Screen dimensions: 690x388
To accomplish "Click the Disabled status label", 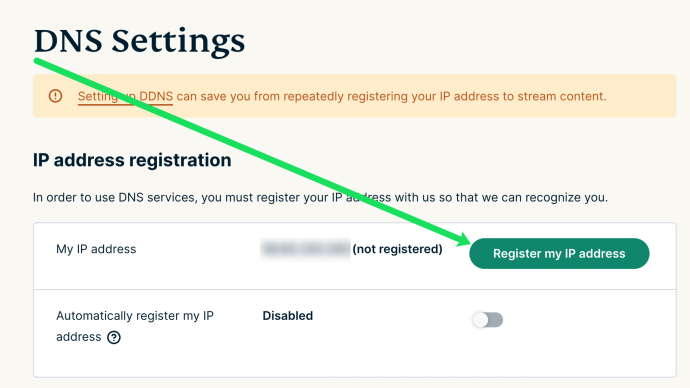I will coord(288,316).
